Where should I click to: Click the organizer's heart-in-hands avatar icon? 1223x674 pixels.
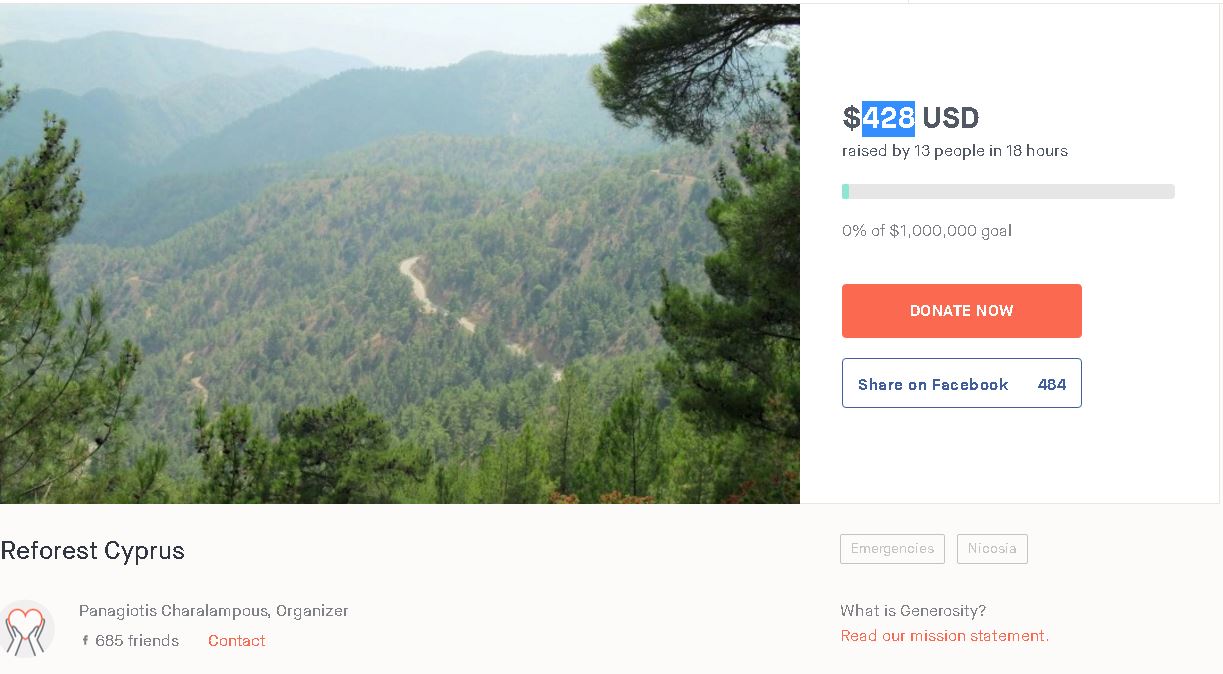pos(26,629)
